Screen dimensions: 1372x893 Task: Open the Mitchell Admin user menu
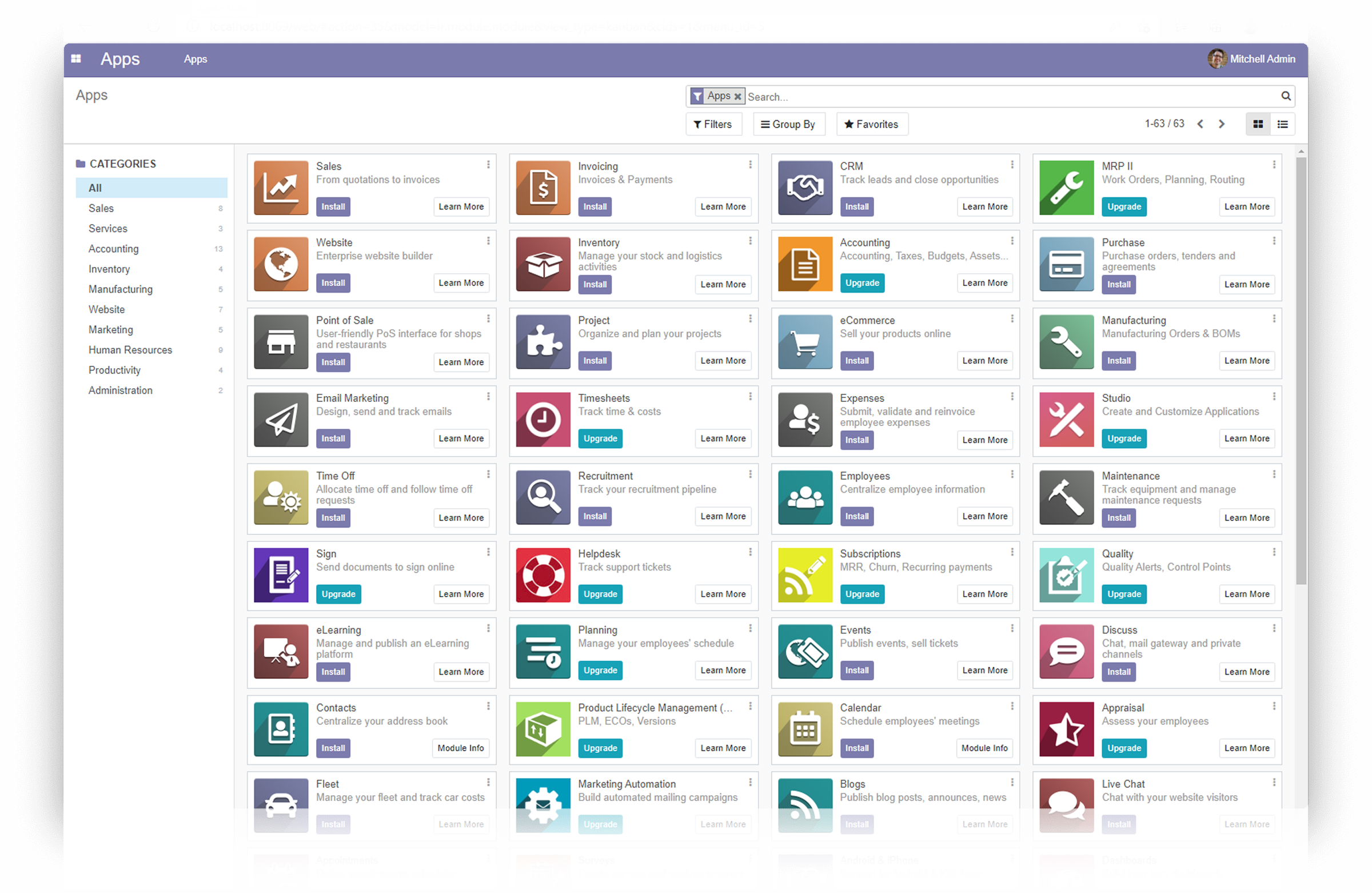(1251, 58)
